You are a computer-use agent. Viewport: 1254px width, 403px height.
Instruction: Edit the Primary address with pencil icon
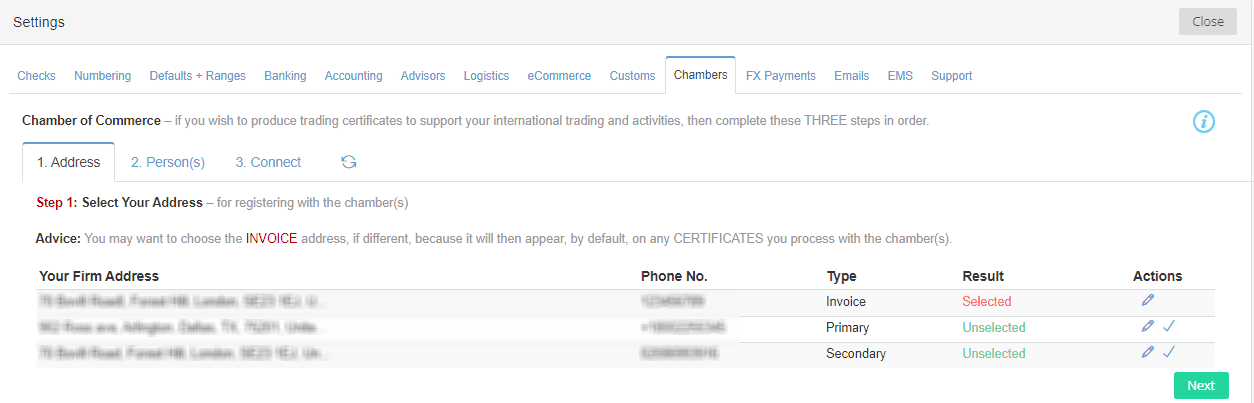tap(1147, 326)
